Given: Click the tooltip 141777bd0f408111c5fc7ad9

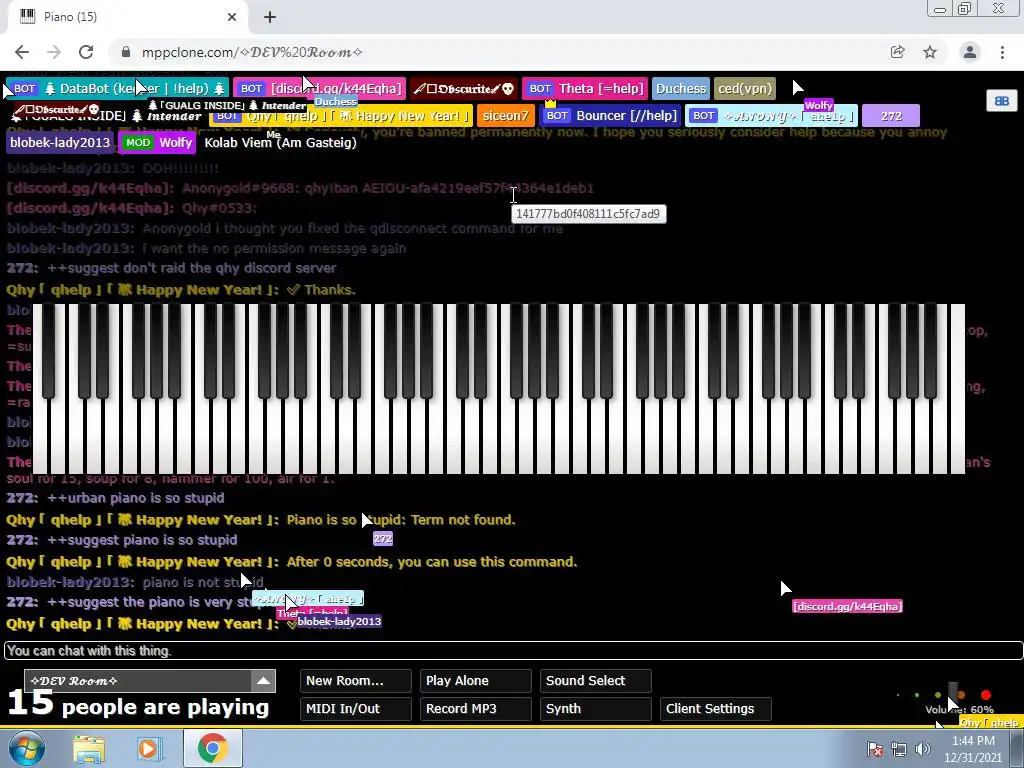Looking at the screenshot, I should coord(588,214).
